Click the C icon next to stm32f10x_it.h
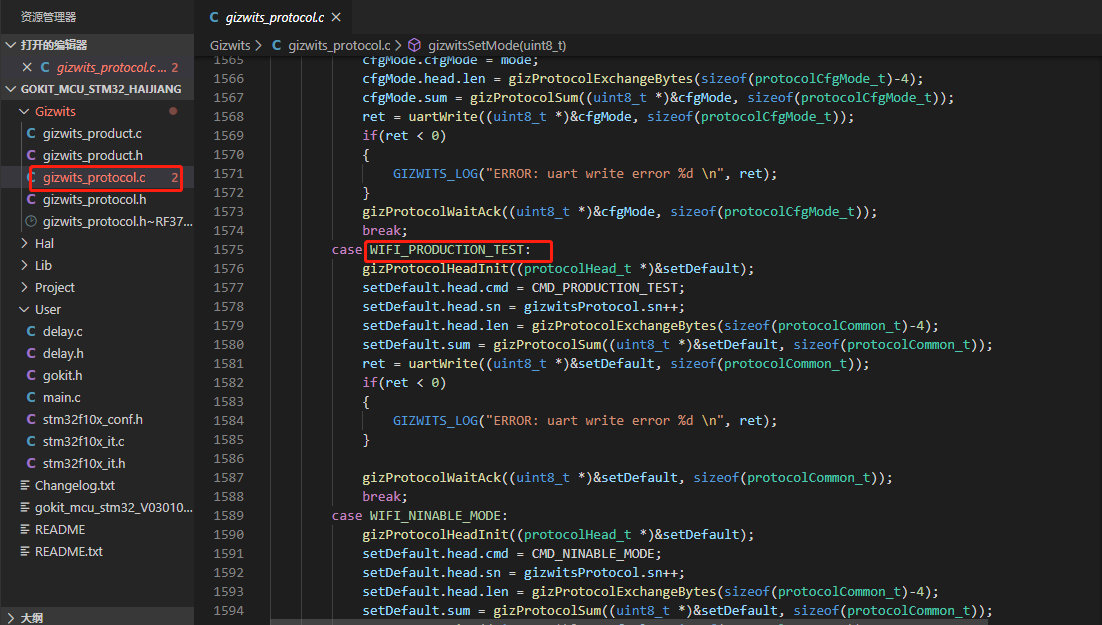The image size is (1102, 625). click(31, 463)
